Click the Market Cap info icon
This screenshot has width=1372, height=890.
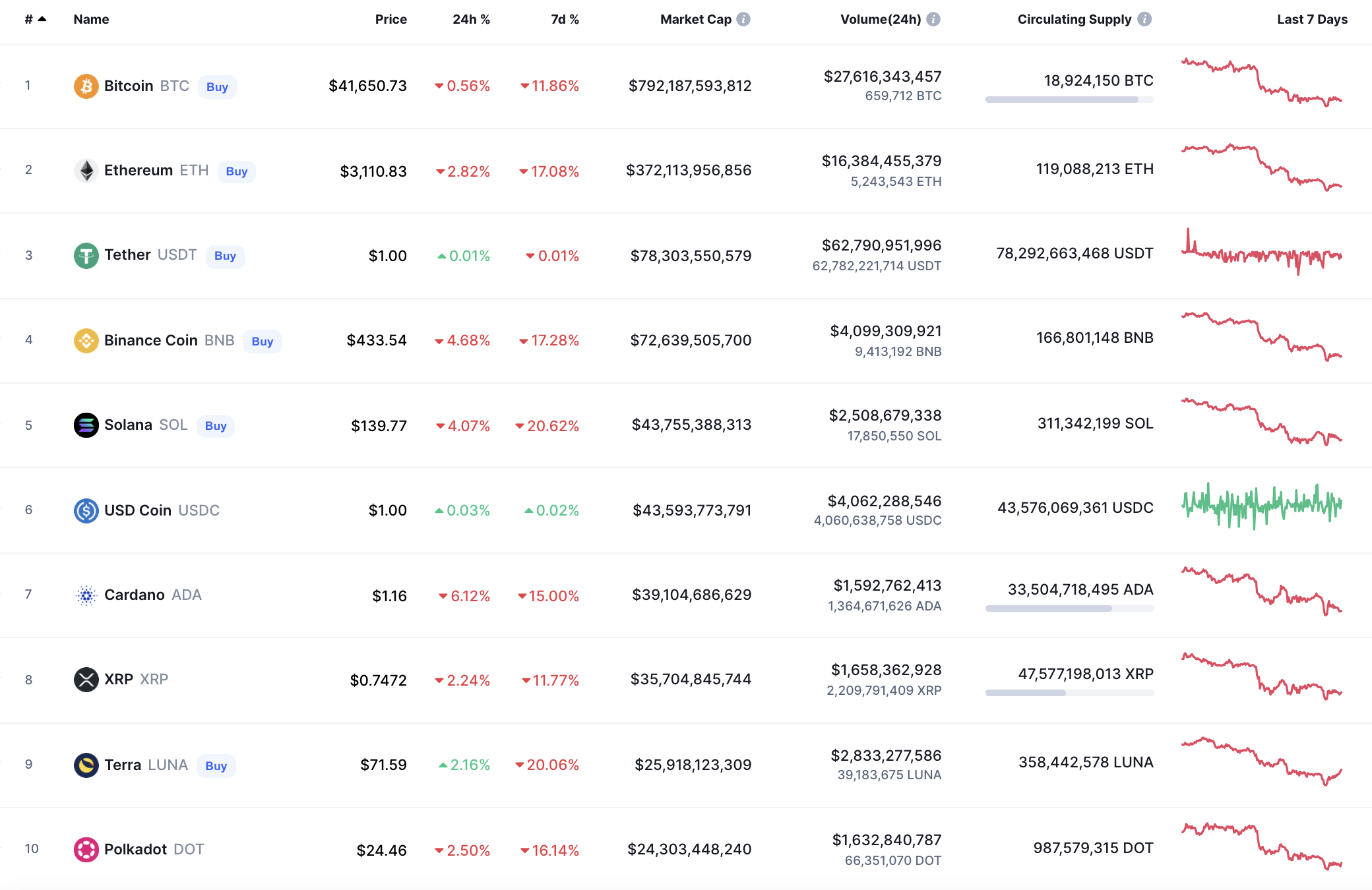743,19
